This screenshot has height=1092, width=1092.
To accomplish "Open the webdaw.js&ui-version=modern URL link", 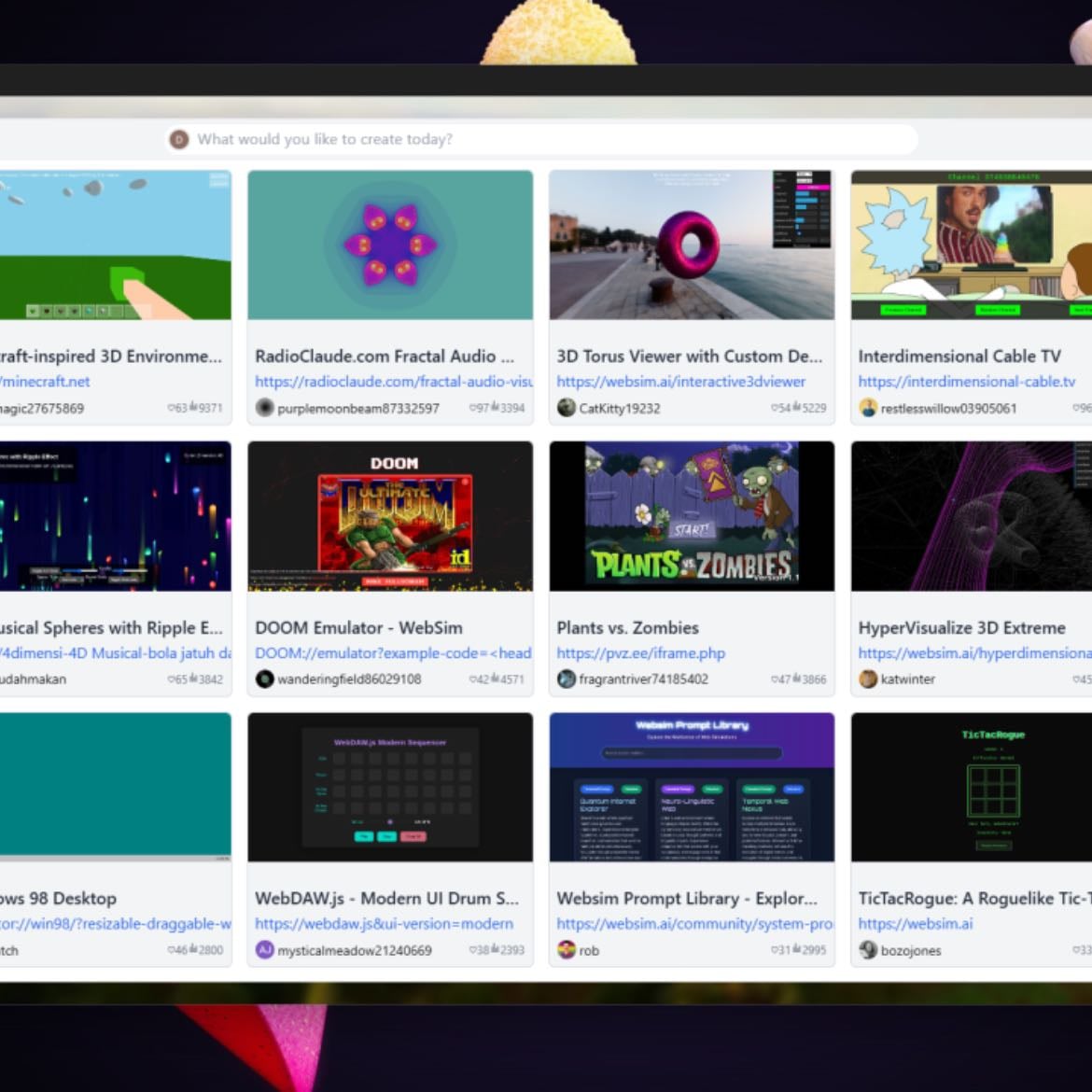I will tap(384, 924).
